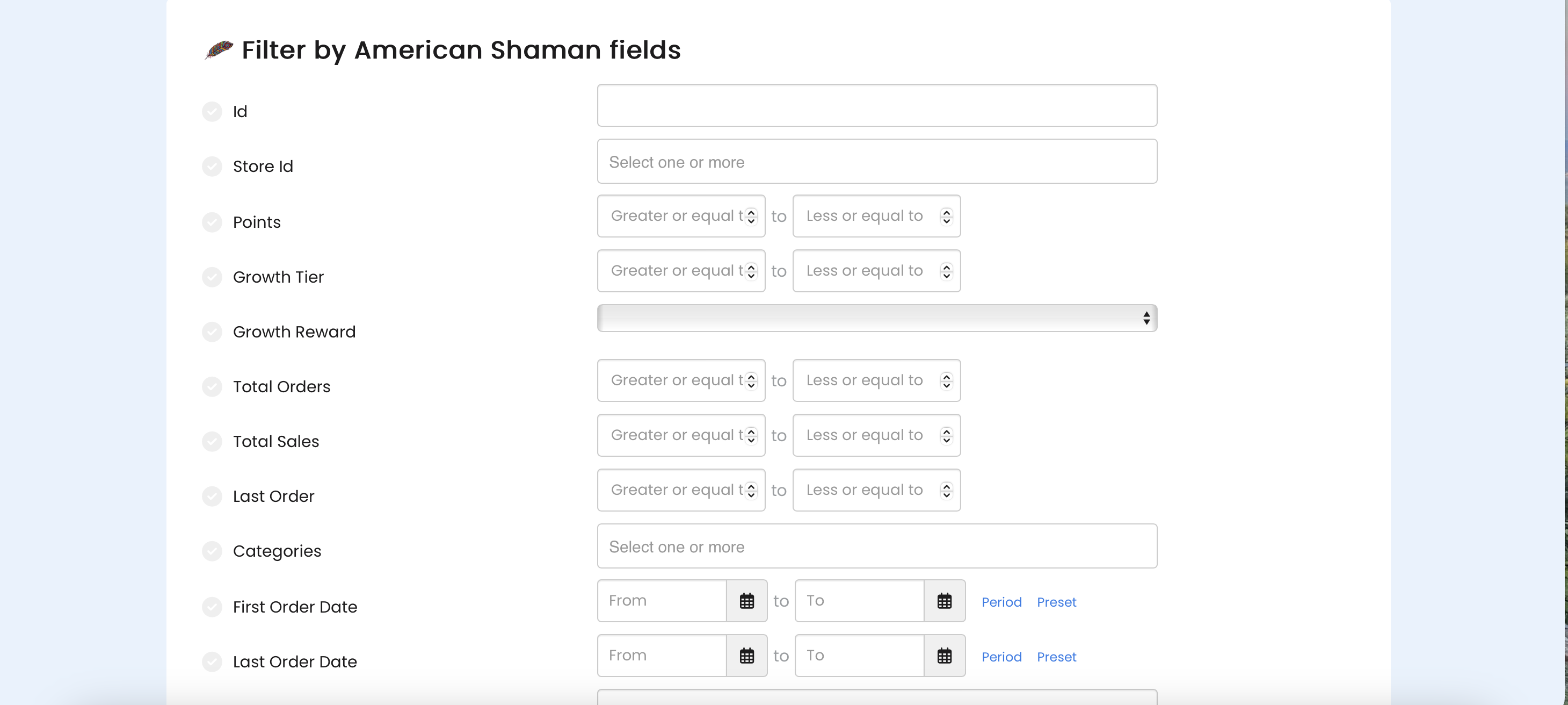This screenshot has width=1568, height=705.
Task: Click the Filter by American Shaman fields heading
Action: (x=461, y=50)
